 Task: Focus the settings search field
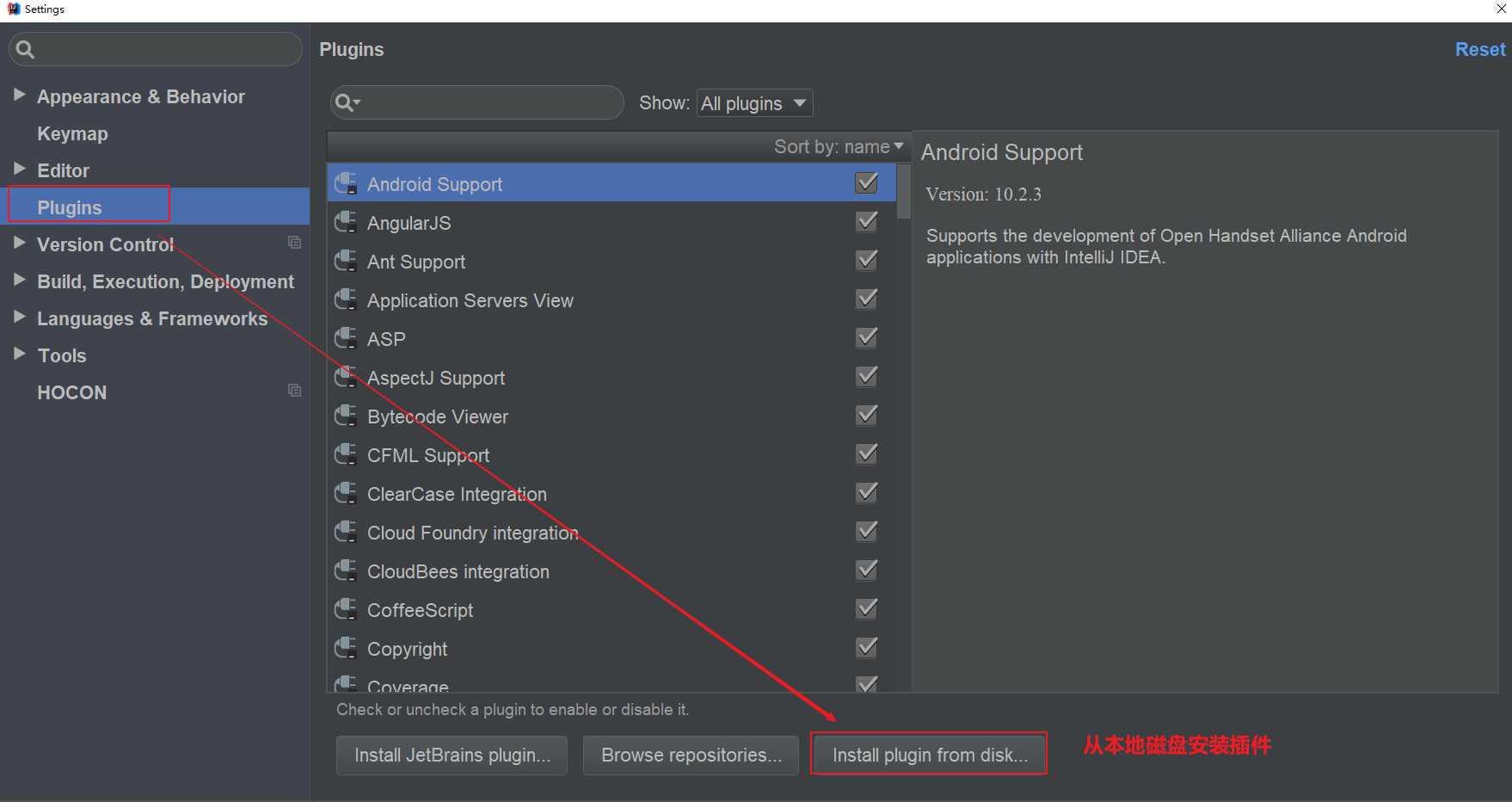point(156,49)
